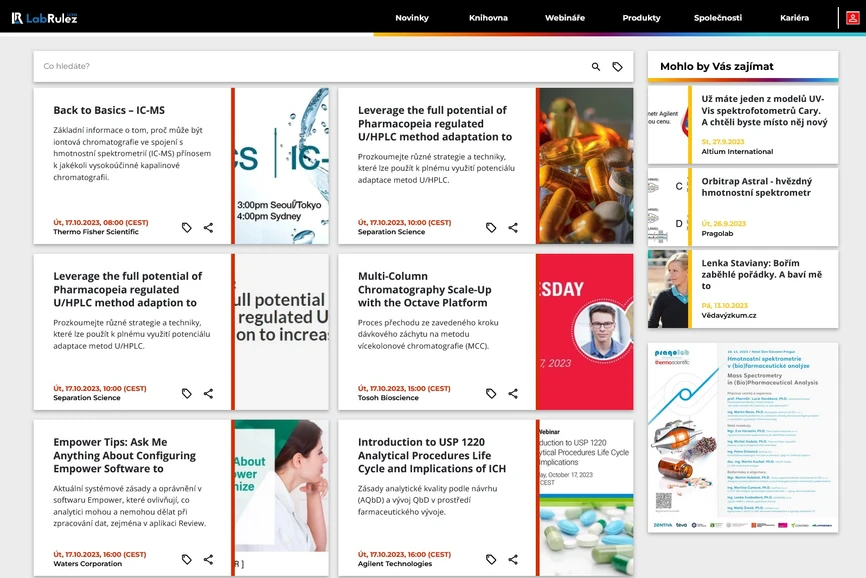Click Waters Corporation company name
The width and height of the screenshot is (866, 578).
[x=87, y=564]
